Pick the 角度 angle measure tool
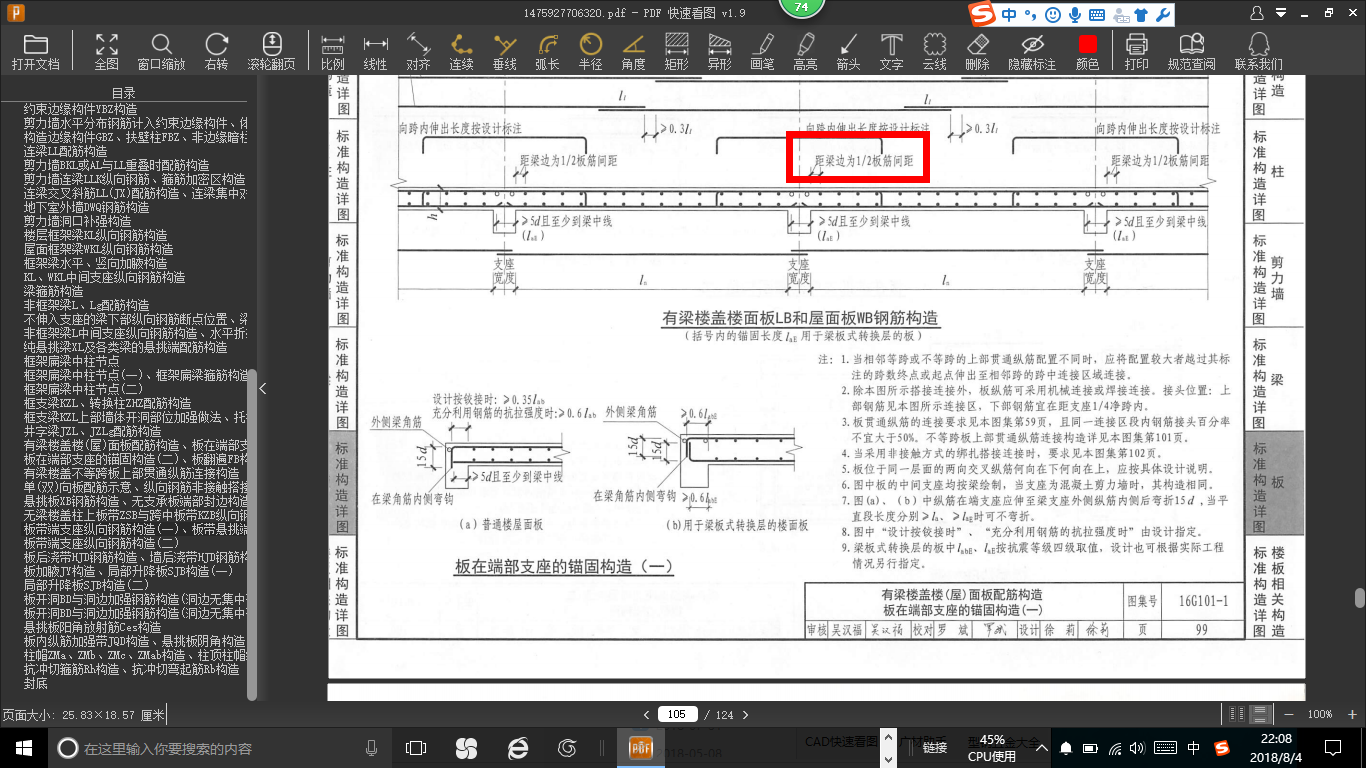Image resolution: width=1366 pixels, height=768 pixels. click(633, 51)
